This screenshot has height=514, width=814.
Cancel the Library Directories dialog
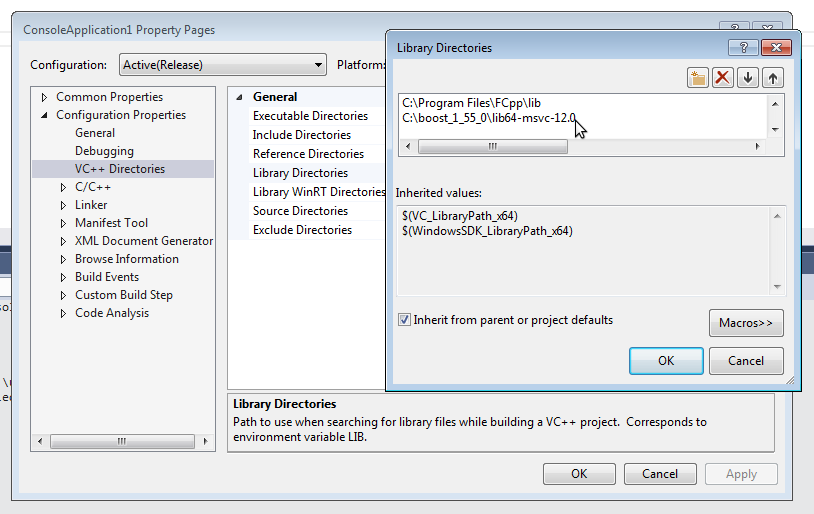pyautogui.click(x=745, y=361)
